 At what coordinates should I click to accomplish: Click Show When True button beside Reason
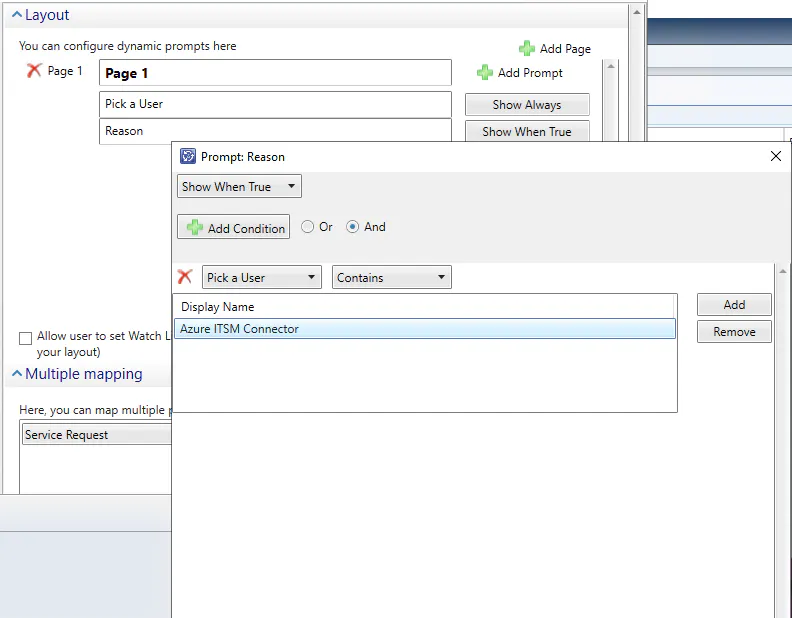pyautogui.click(x=527, y=131)
